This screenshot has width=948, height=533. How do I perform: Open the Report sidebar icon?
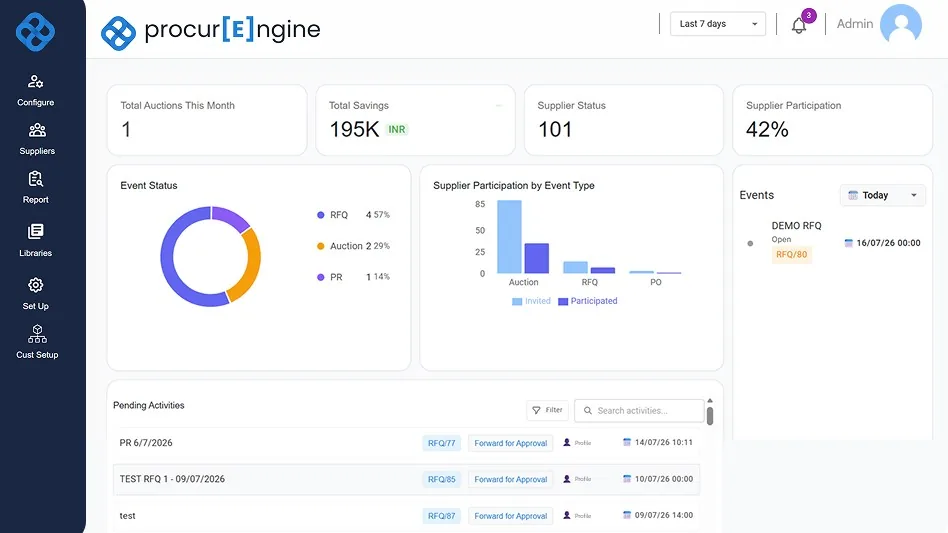(36, 179)
